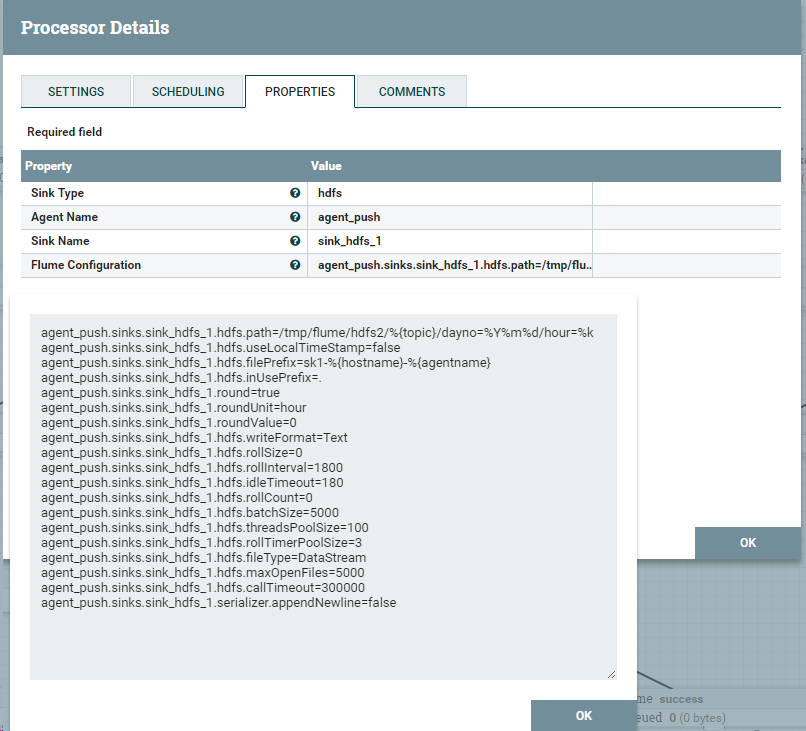Click the help icon beside Agent Name
This screenshot has height=731, width=806.
[295, 217]
